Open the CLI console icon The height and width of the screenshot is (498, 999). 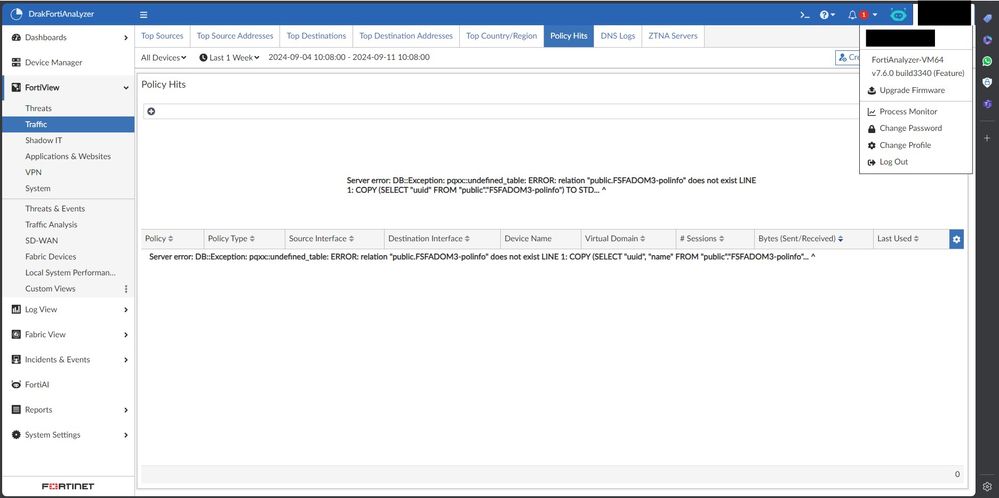tap(805, 15)
